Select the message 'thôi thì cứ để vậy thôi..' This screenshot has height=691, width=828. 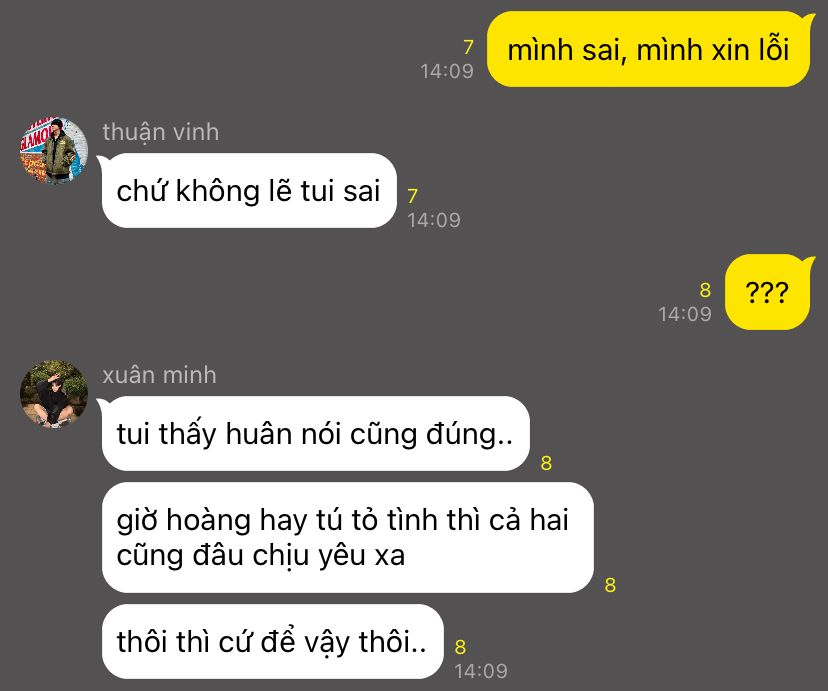272,641
